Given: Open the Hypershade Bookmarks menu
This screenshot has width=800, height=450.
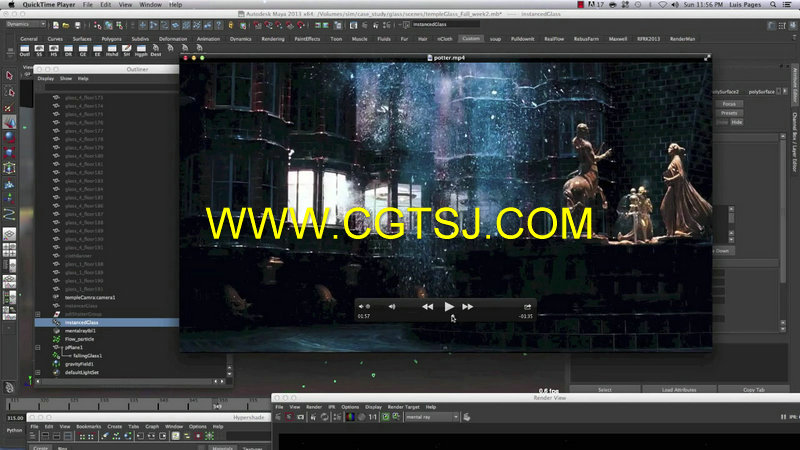Looking at the screenshot, I should (x=89, y=427).
